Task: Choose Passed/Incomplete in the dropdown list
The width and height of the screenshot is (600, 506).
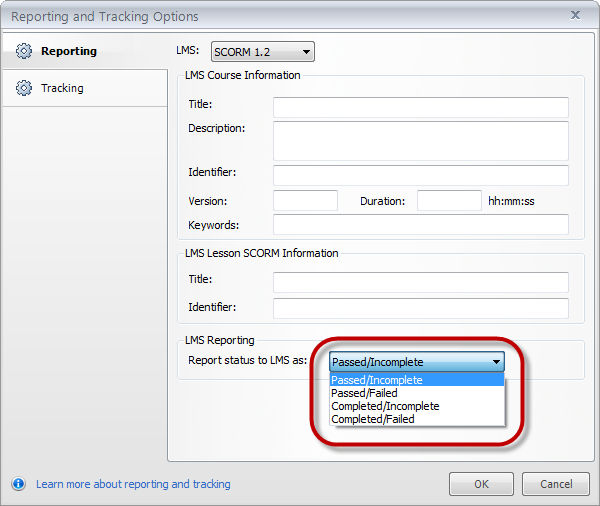Action: 417,380
